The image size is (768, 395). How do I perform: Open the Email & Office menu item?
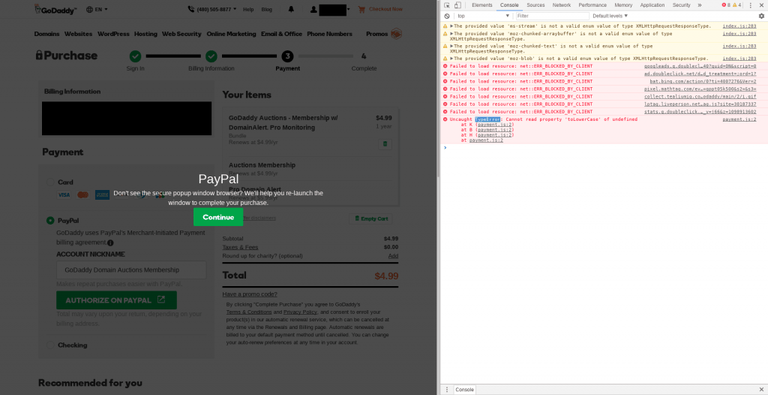(281, 34)
